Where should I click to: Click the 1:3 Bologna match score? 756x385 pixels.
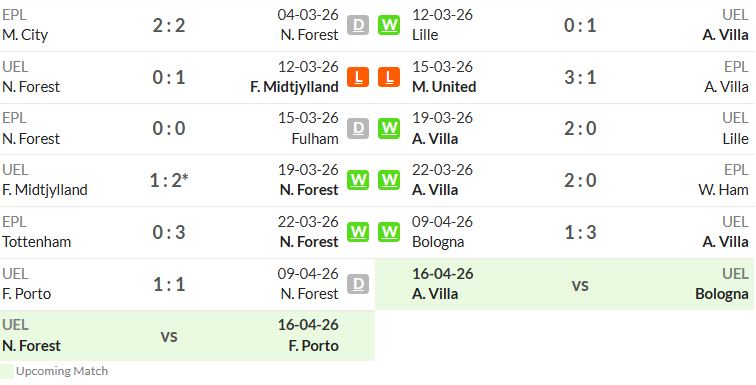tap(580, 232)
